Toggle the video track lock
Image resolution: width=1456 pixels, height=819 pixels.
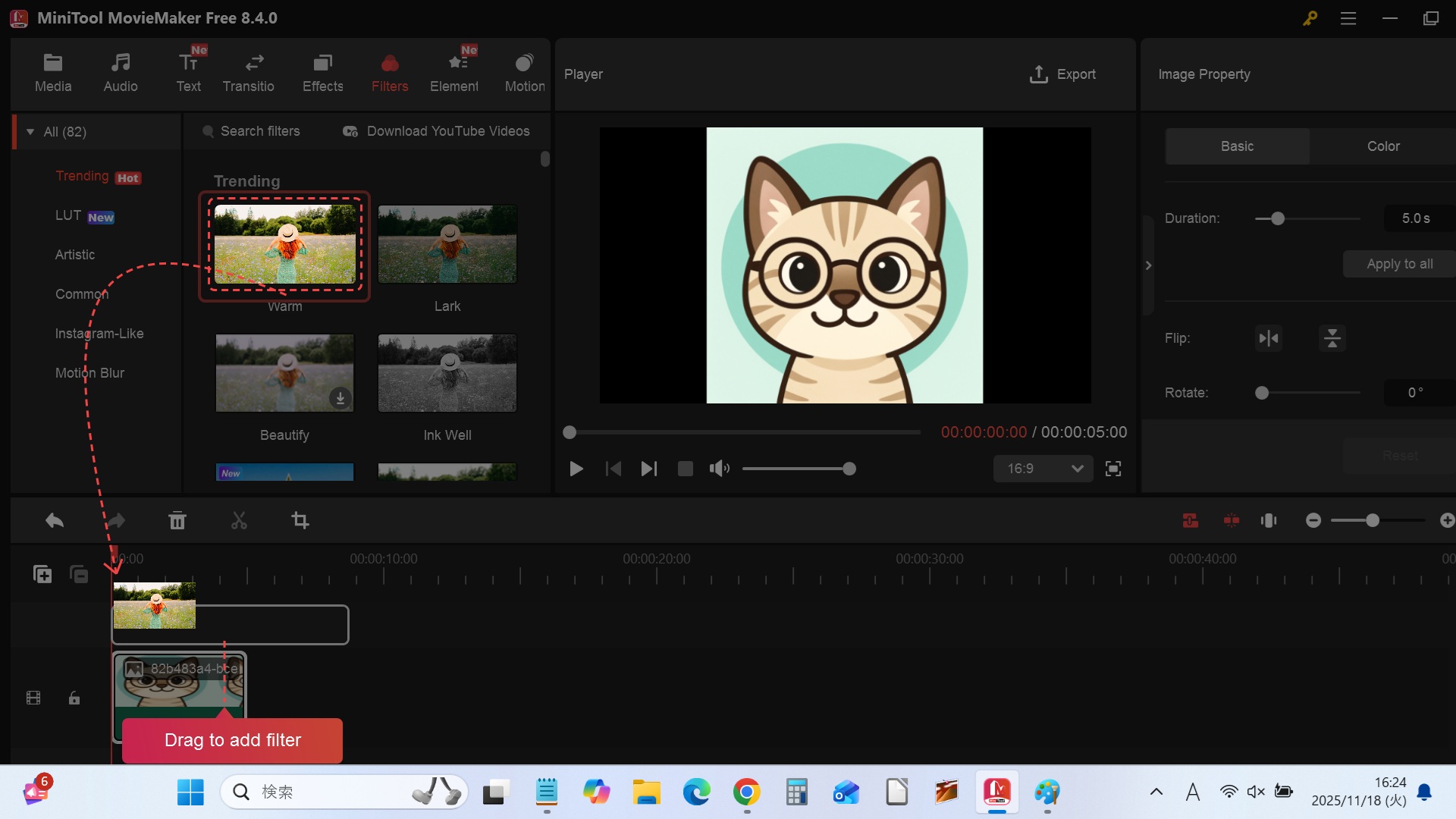(74, 698)
